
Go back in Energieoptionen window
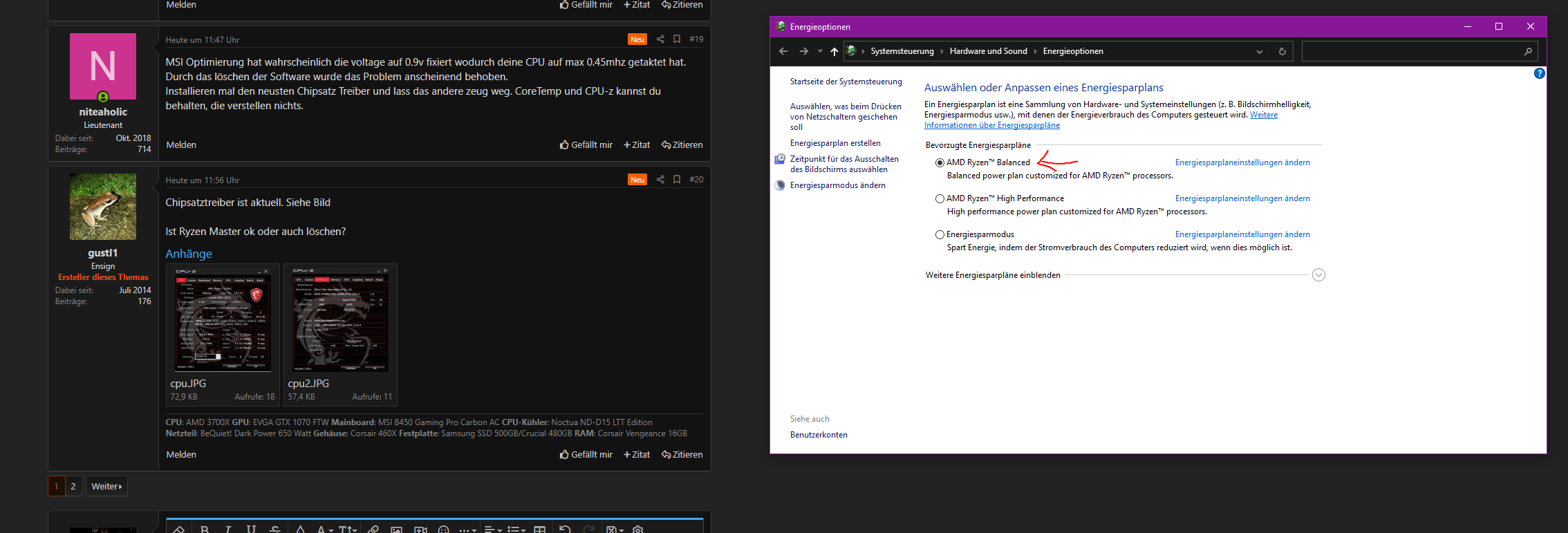tap(783, 51)
